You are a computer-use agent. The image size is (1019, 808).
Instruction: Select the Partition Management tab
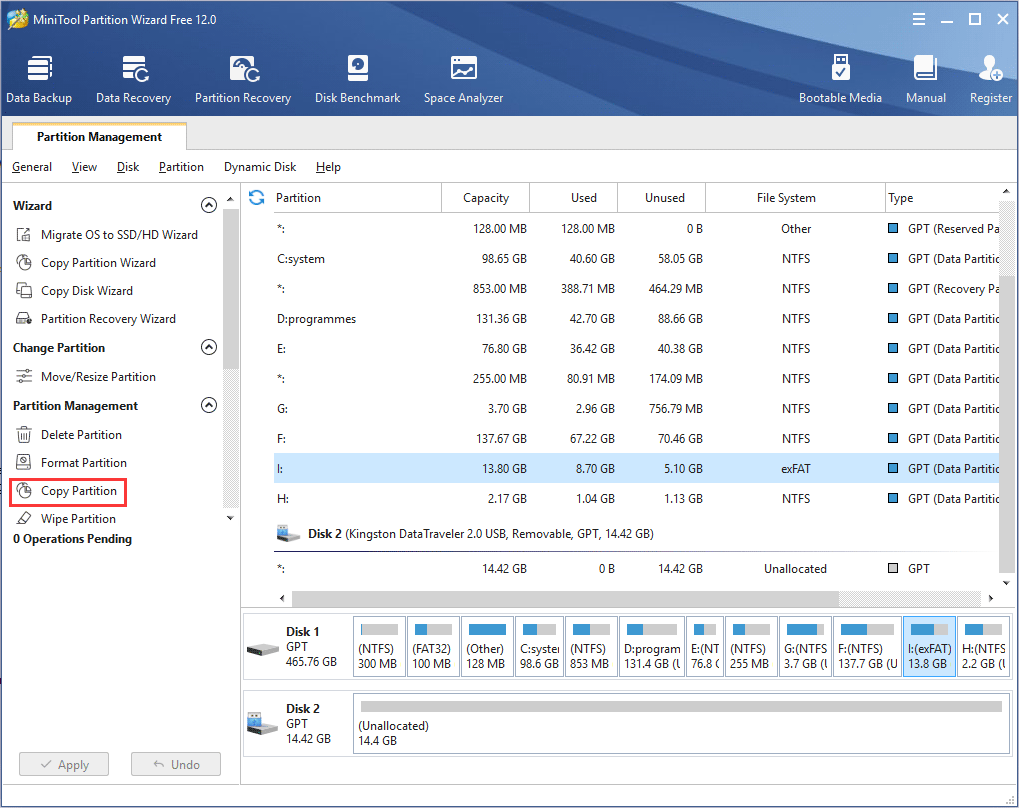point(99,137)
